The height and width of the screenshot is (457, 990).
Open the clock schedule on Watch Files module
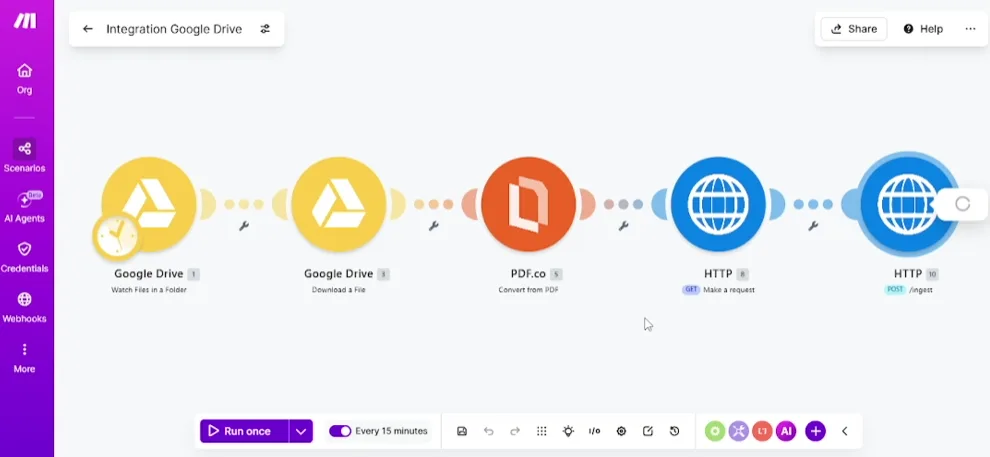117,236
